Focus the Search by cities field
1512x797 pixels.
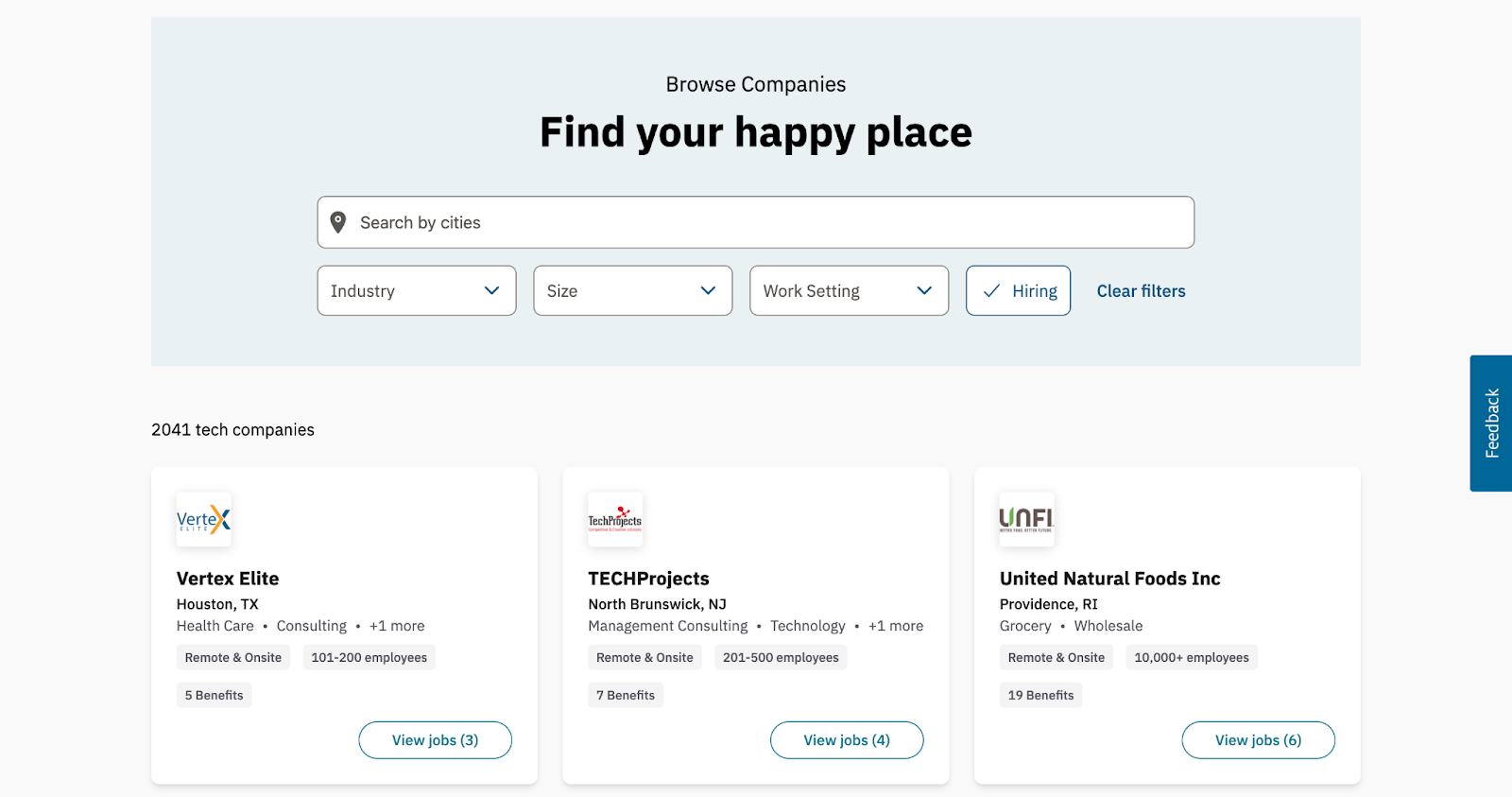(x=756, y=222)
